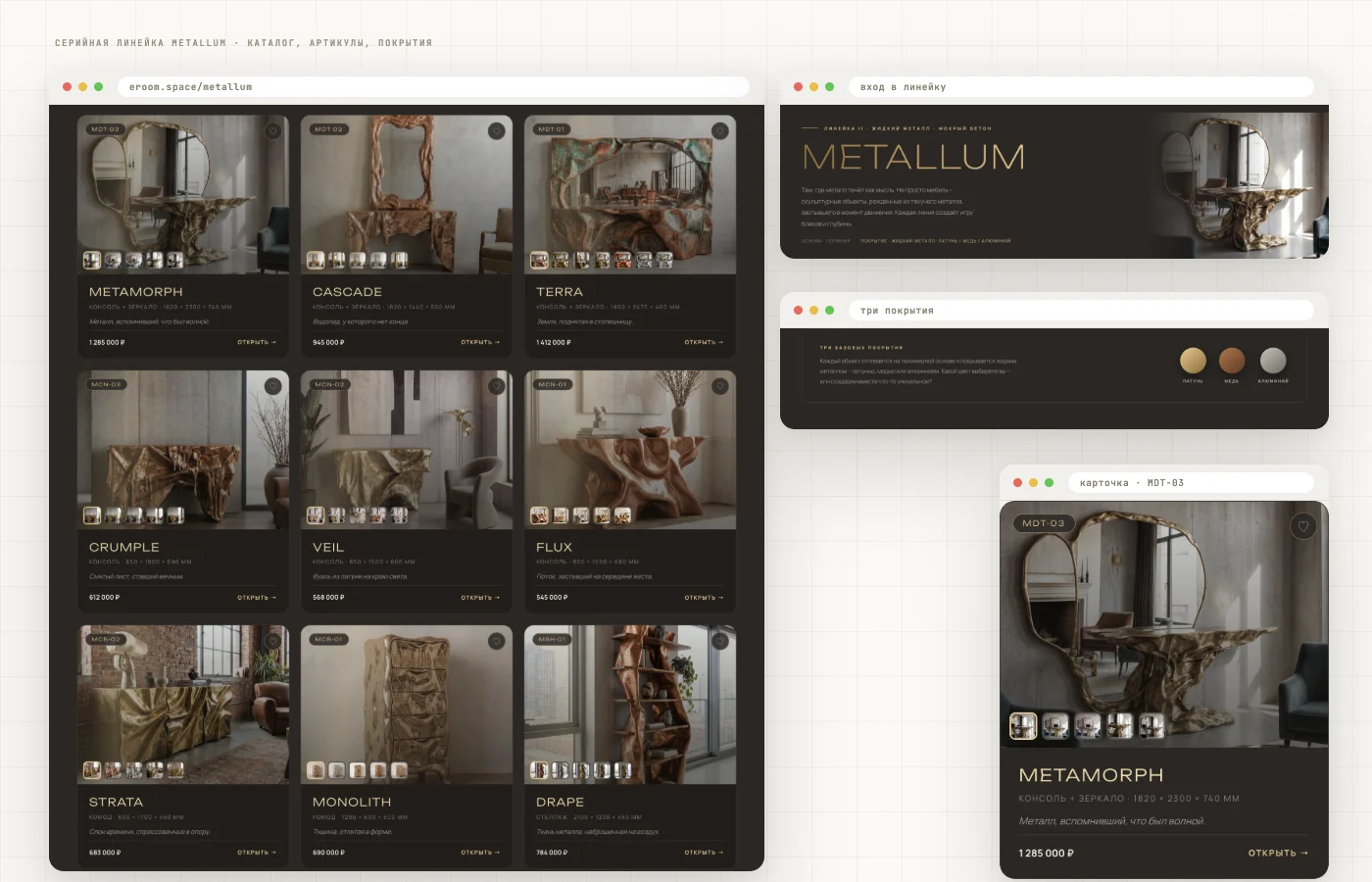Select first thumbnail on the TERRA card
The image size is (1372, 882).
(539, 260)
